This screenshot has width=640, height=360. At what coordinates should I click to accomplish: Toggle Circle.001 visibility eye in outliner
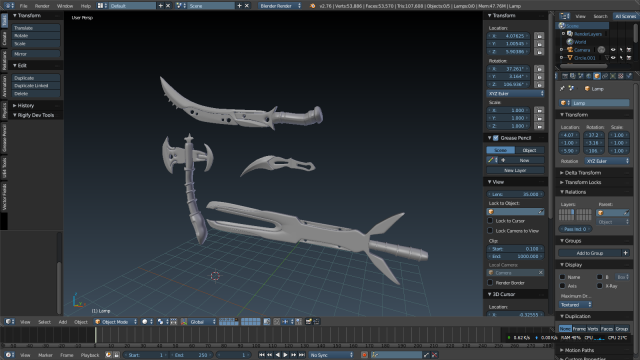click(613, 58)
